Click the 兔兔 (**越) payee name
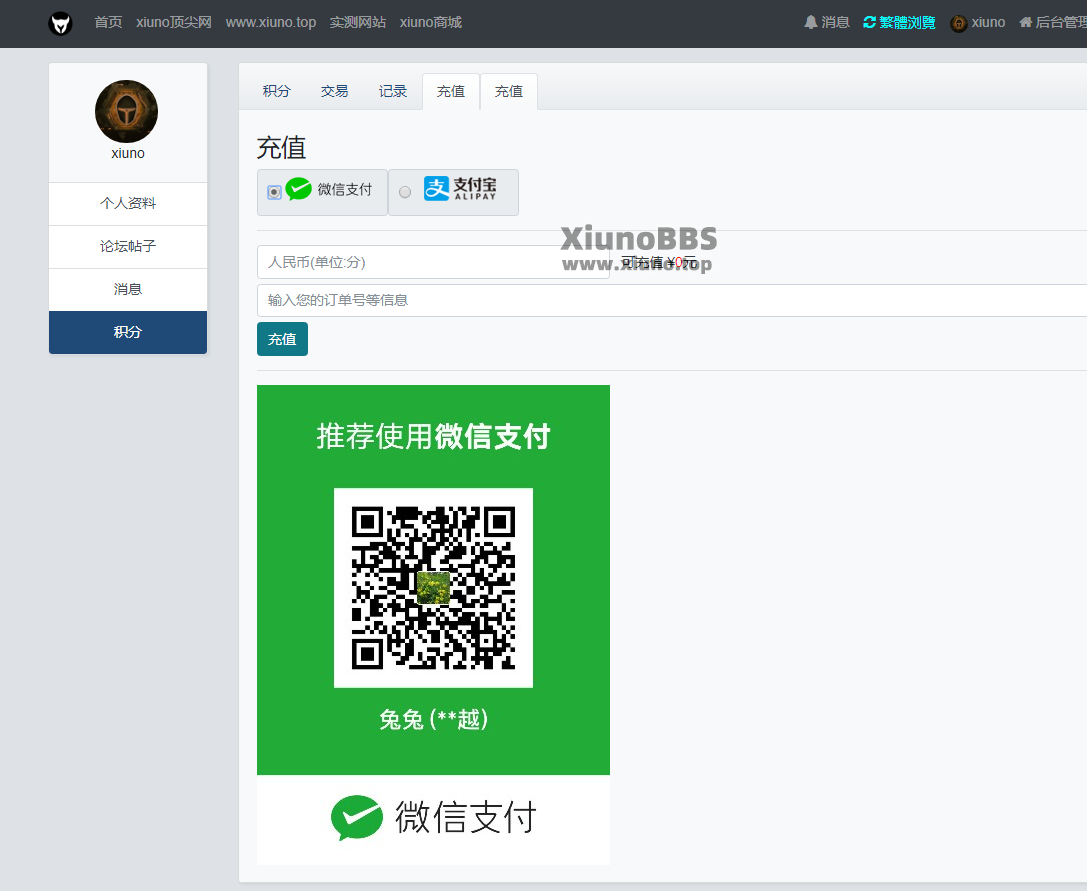1087x891 pixels. pyautogui.click(x=433, y=719)
